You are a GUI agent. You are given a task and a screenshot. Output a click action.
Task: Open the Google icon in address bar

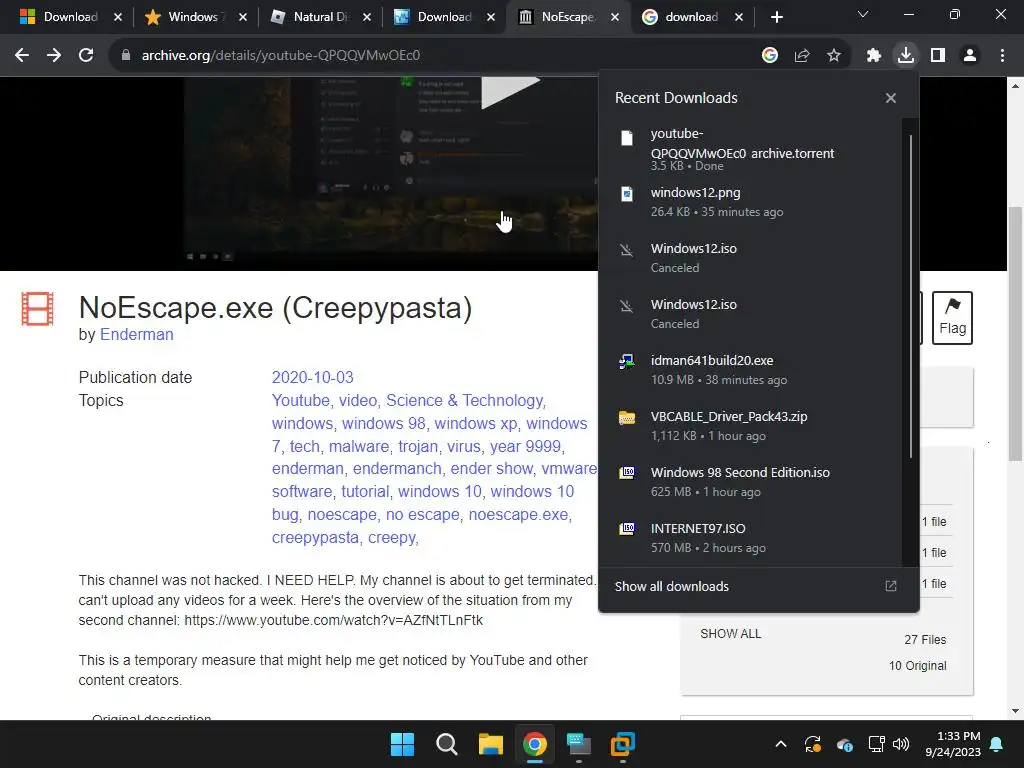click(770, 56)
